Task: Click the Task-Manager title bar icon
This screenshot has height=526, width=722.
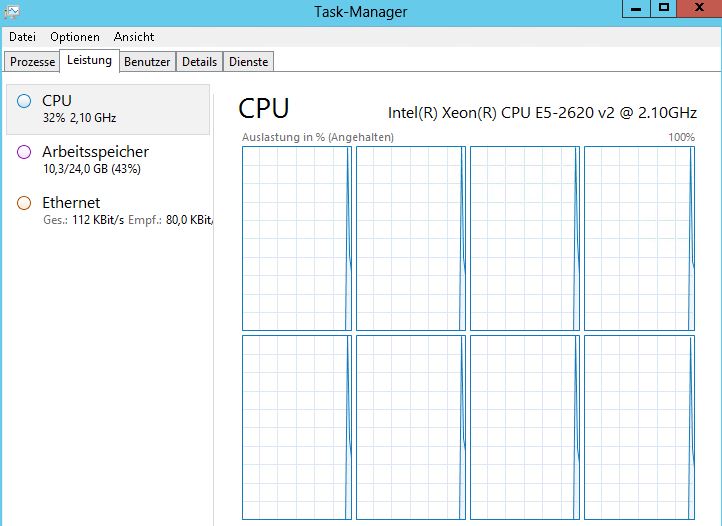Action: tap(11, 11)
